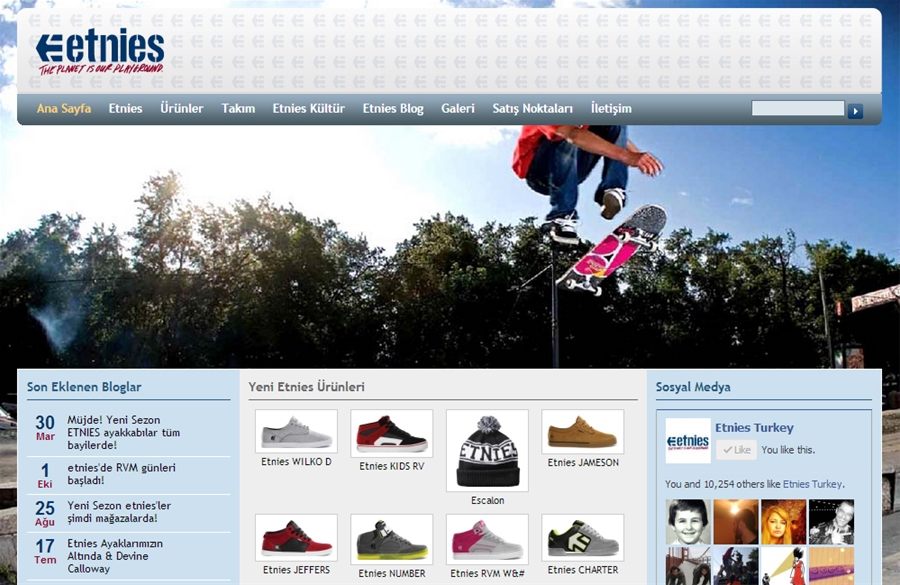Click the skateboarder hero banner image
The width and height of the screenshot is (900, 585).
[450, 247]
